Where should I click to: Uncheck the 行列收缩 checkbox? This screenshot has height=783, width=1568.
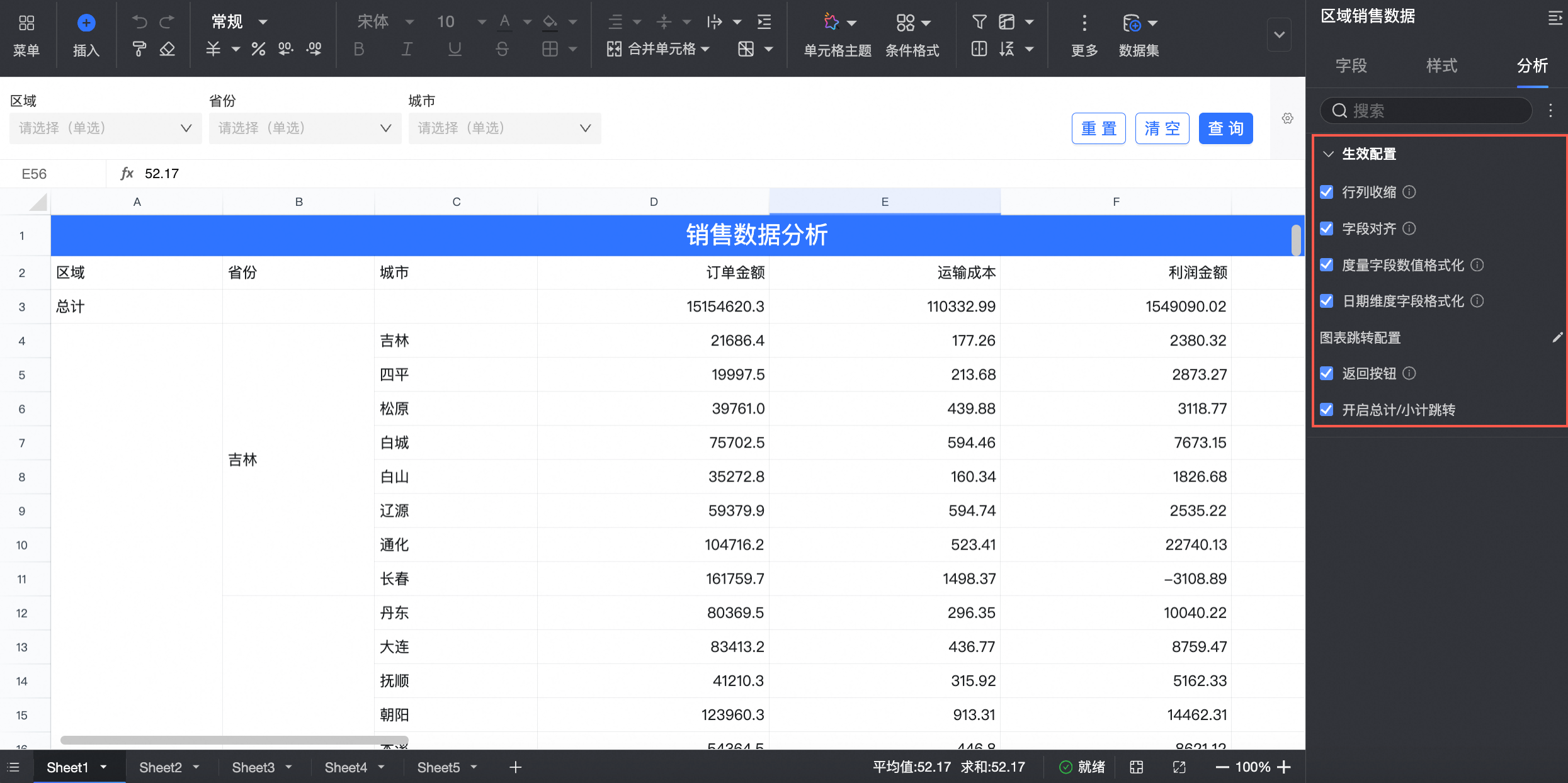click(1327, 192)
